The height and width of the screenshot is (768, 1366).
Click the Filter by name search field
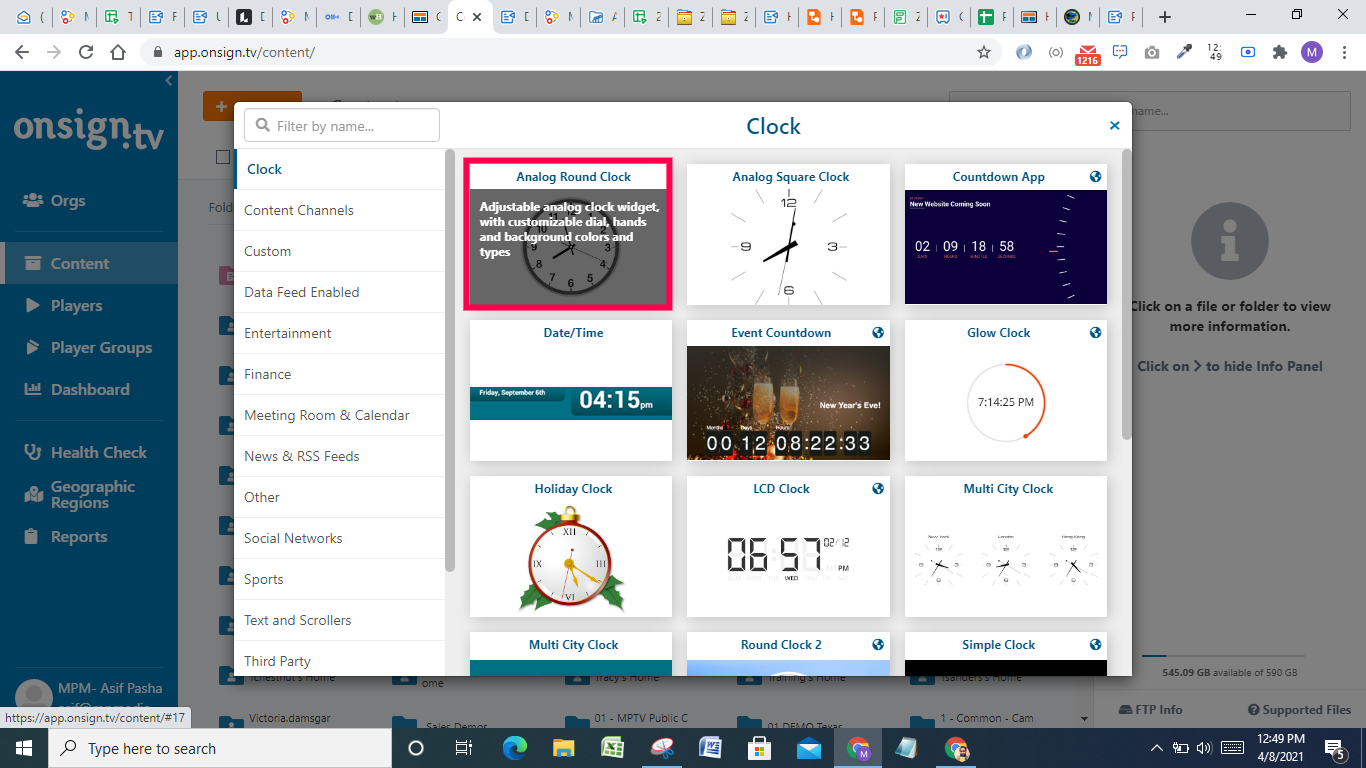tap(342, 125)
